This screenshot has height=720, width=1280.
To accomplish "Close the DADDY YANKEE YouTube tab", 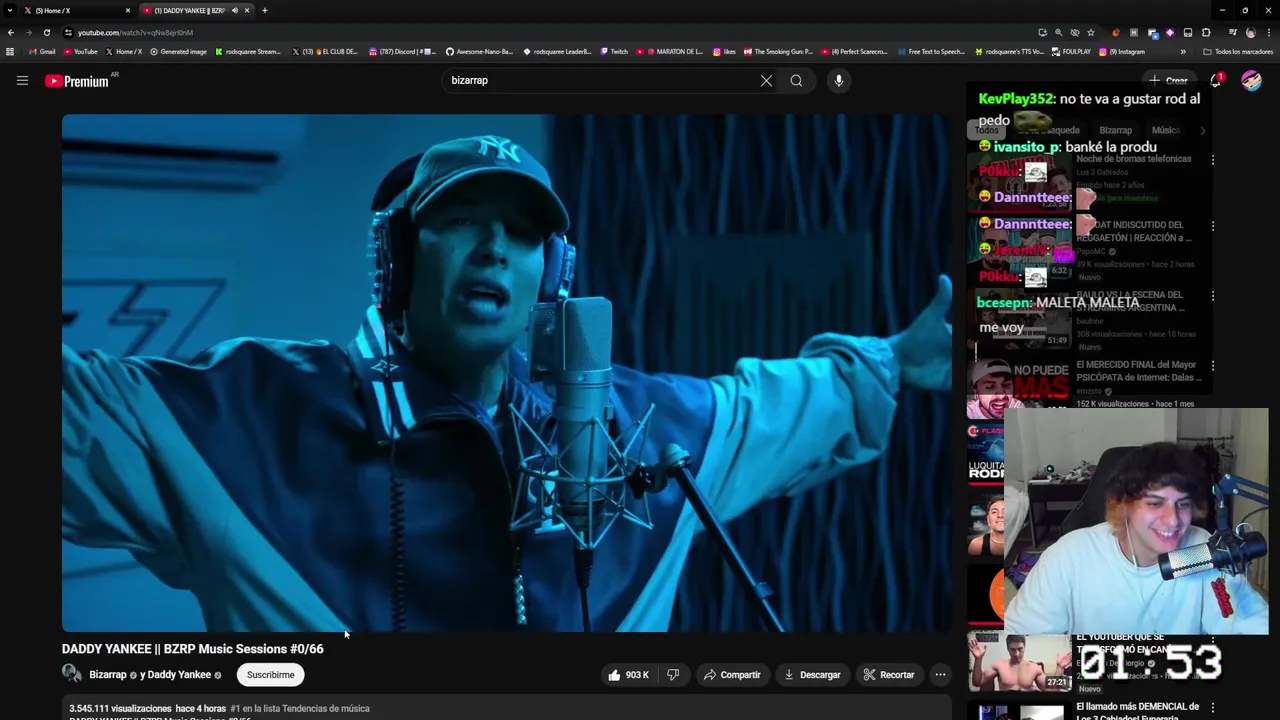I will coord(247,10).
